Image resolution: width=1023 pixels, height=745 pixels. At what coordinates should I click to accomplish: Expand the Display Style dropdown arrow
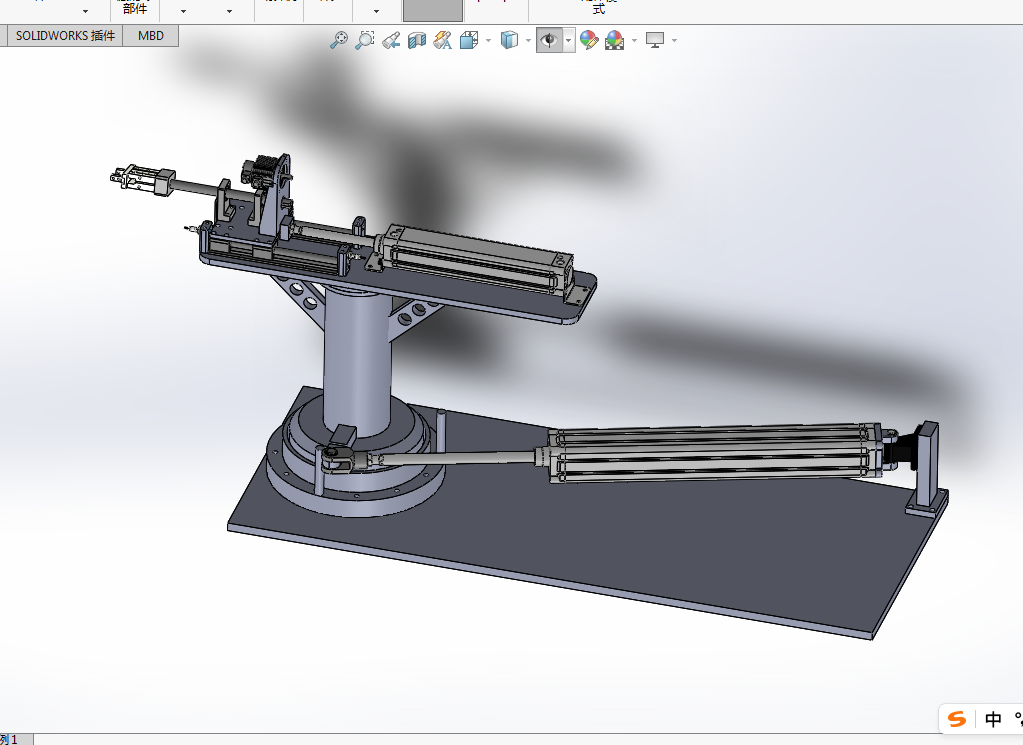(x=528, y=40)
